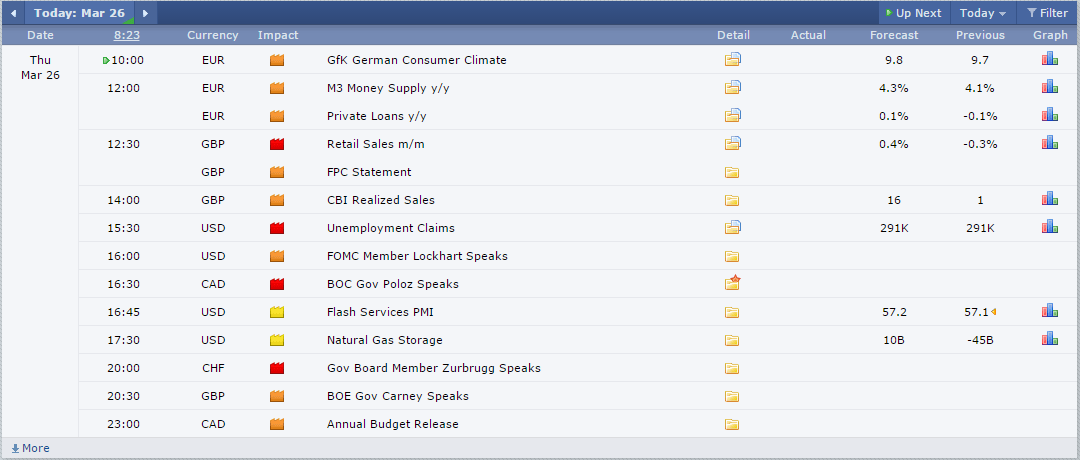Click CHF currency in the 20:00 row
This screenshot has height=460, width=1080.
[213, 368]
